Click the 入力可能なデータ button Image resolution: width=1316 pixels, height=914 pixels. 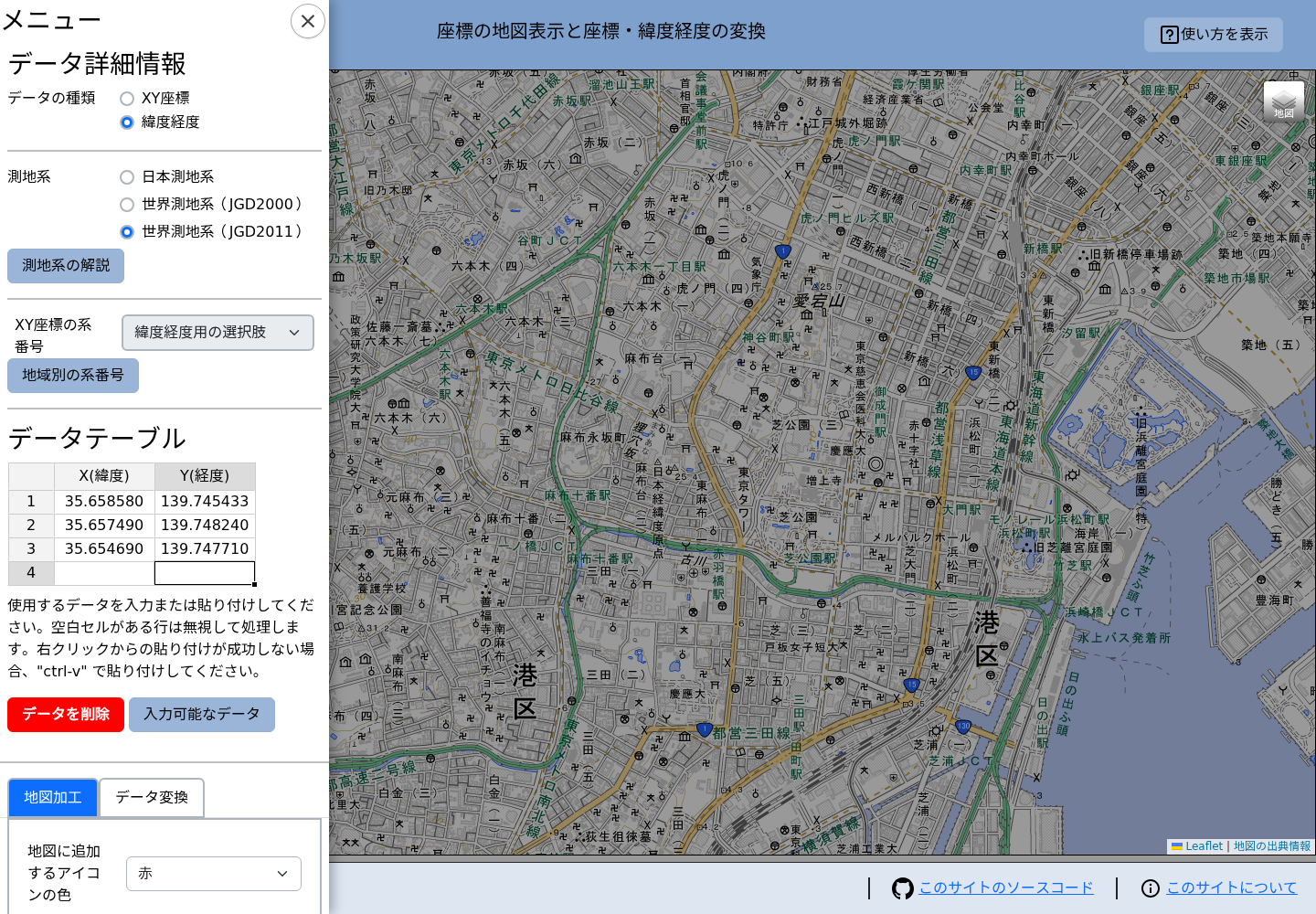(202, 715)
